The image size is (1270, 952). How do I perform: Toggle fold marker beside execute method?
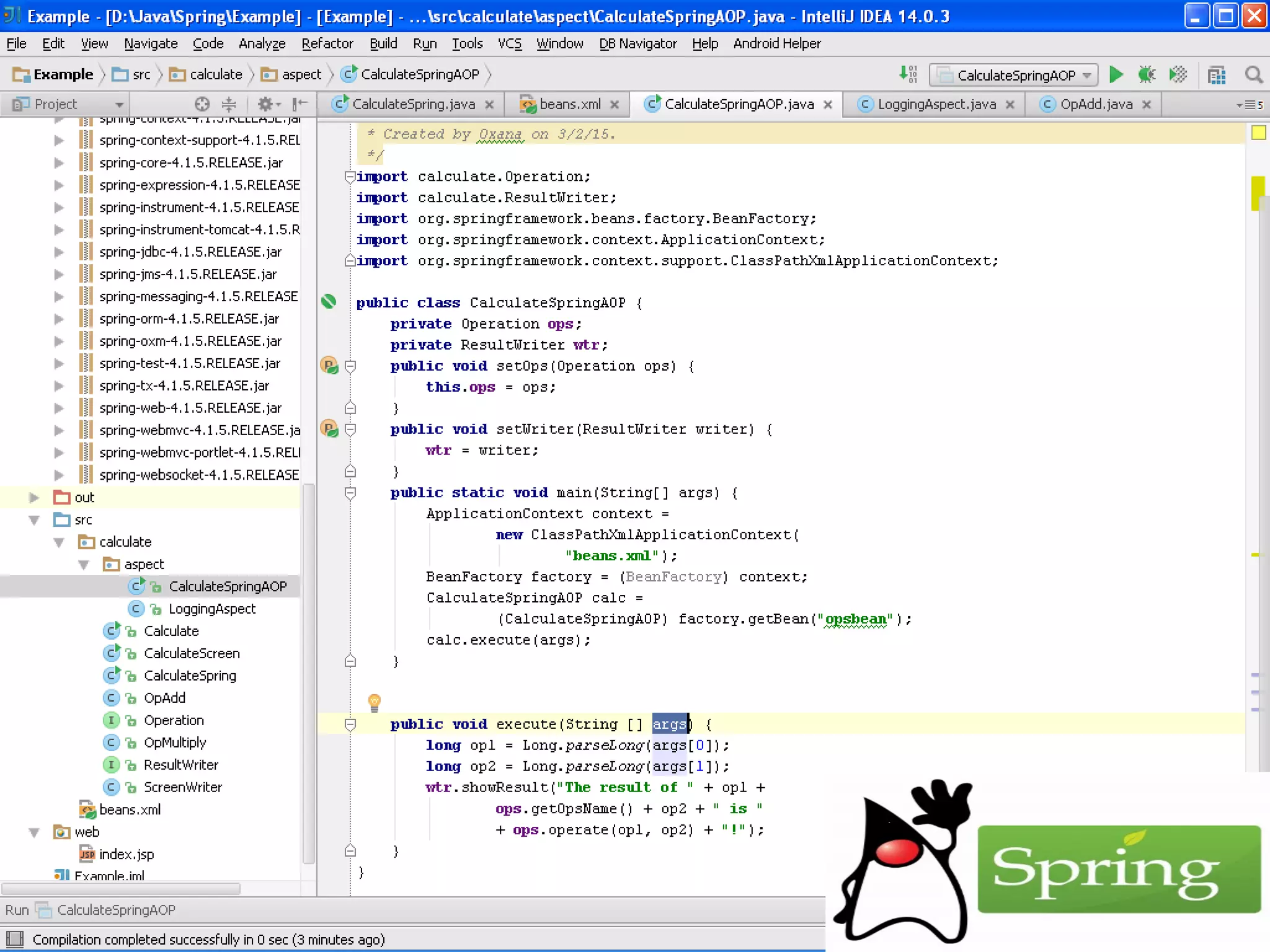[350, 725]
